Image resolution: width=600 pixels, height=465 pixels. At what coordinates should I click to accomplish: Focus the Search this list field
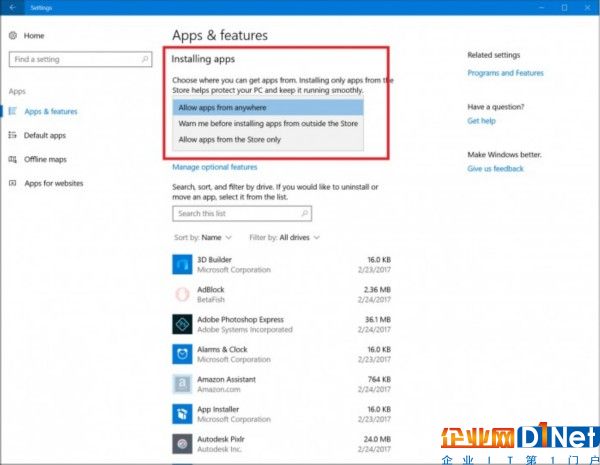point(242,214)
